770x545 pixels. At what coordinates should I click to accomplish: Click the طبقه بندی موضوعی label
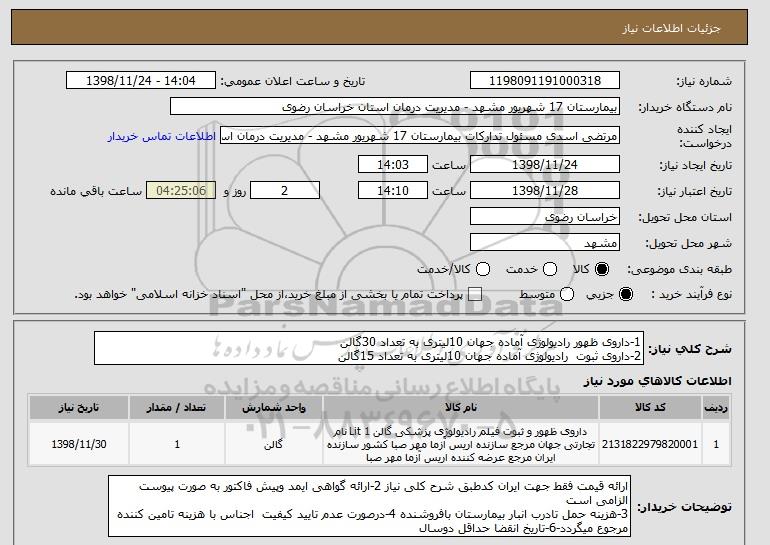click(x=679, y=269)
